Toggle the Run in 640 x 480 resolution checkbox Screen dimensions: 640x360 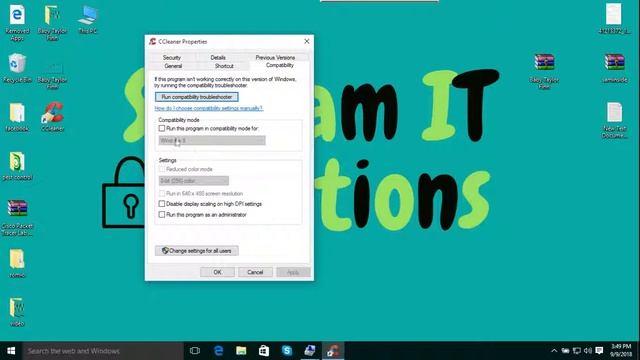click(162, 193)
